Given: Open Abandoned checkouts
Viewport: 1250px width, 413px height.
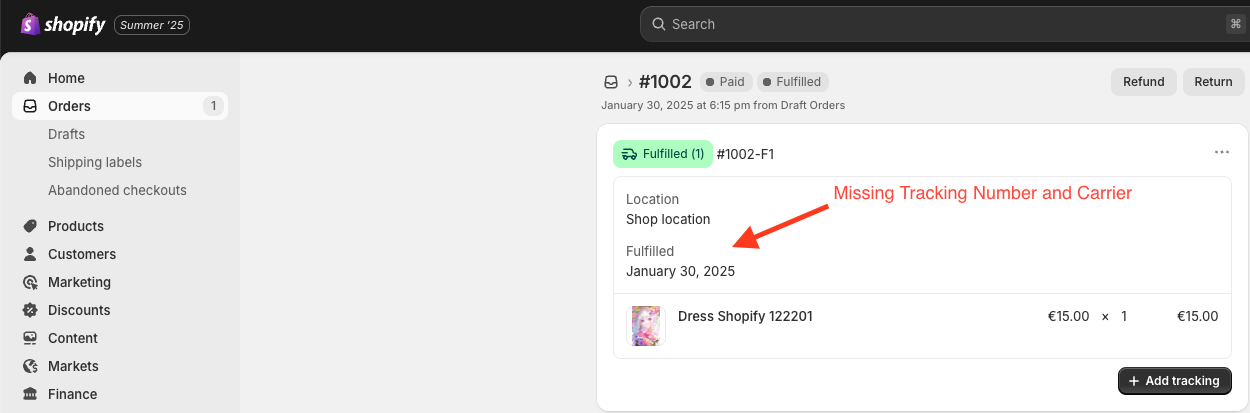Looking at the screenshot, I should tap(117, 190).
